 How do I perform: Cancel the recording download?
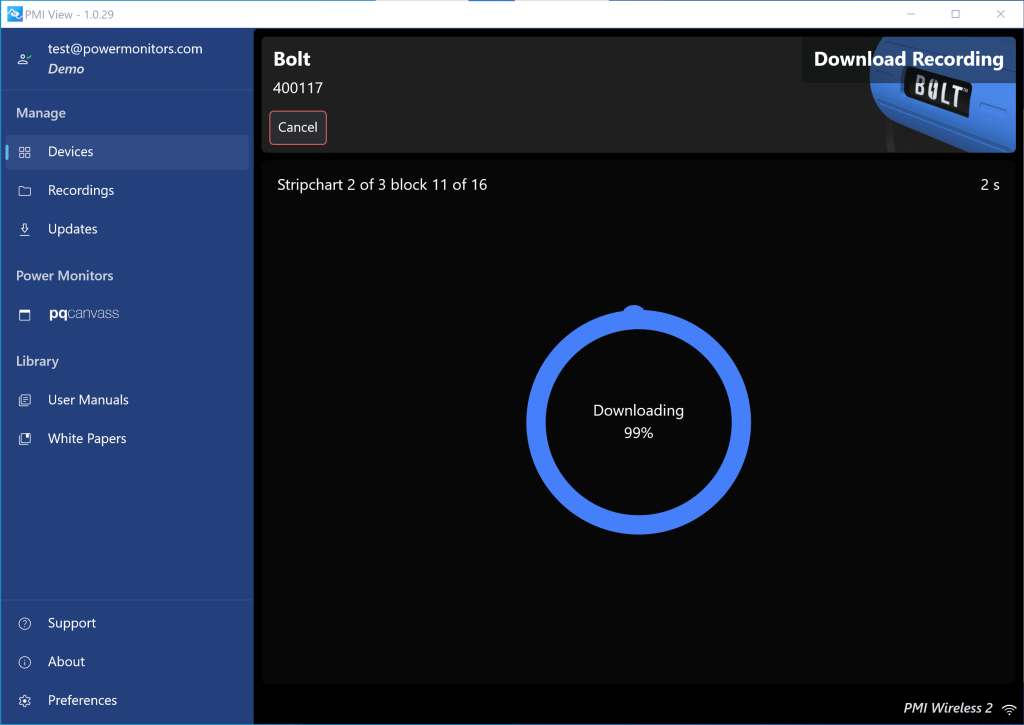tap(297, 127)
